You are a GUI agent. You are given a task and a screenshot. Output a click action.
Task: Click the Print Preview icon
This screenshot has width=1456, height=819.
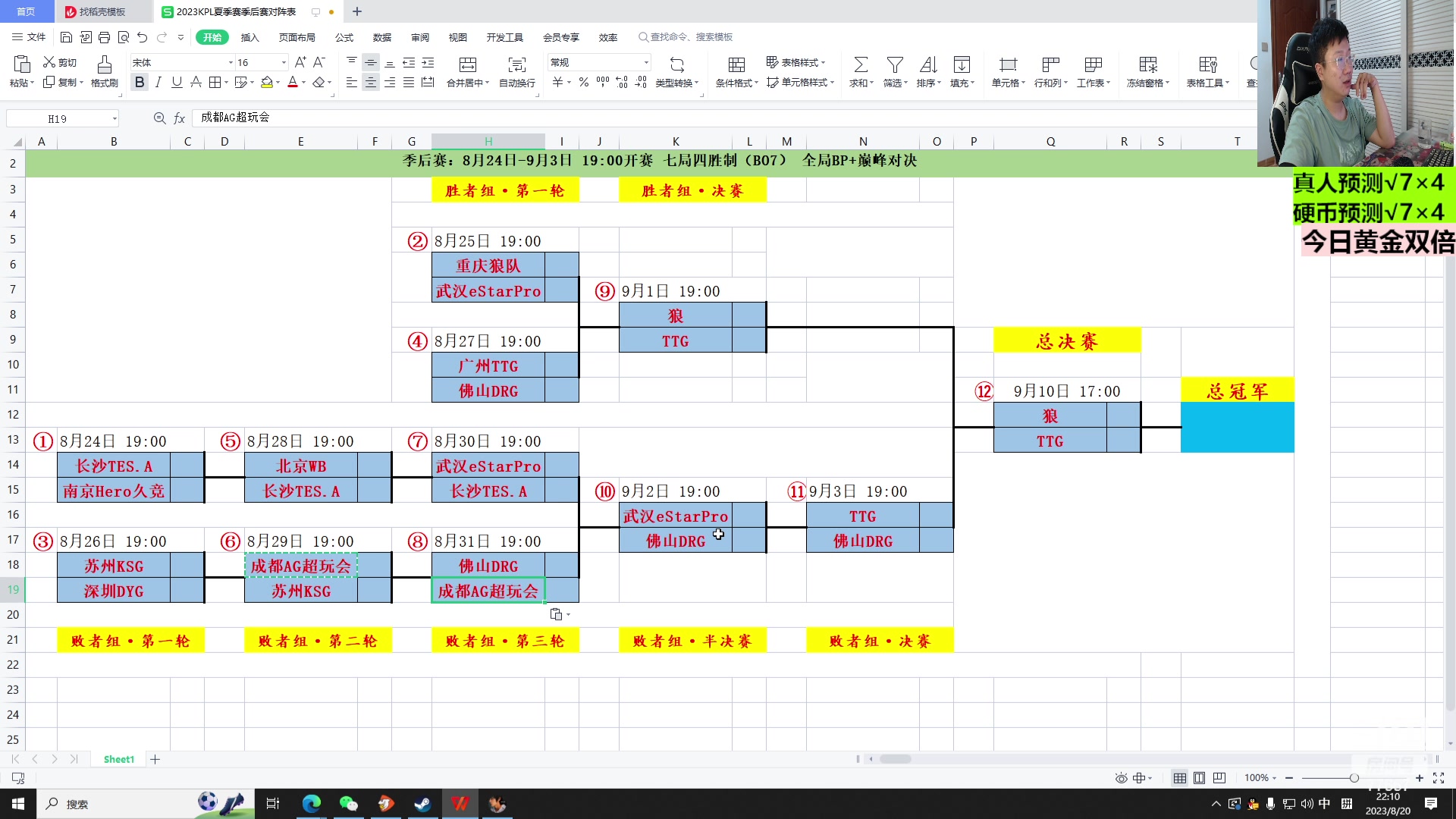click(123, 37)
